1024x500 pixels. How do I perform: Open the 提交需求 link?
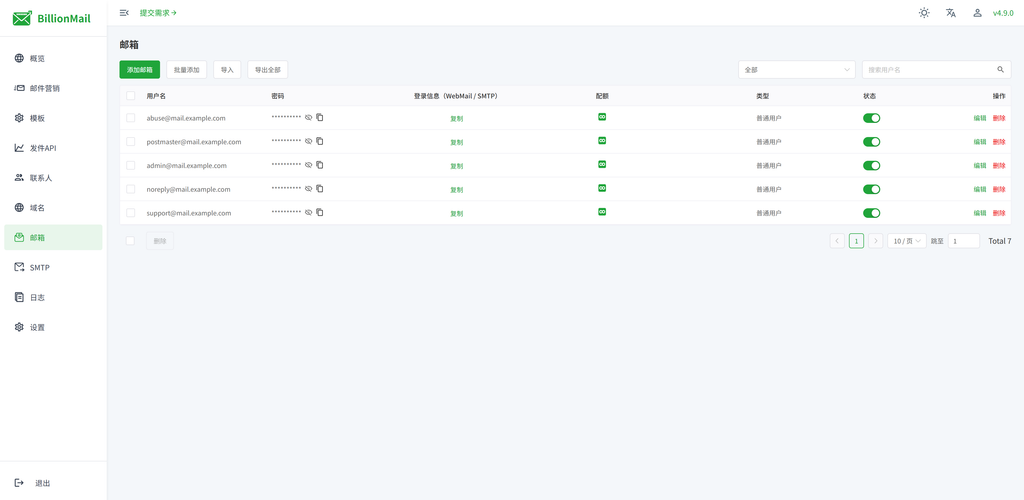158,12
